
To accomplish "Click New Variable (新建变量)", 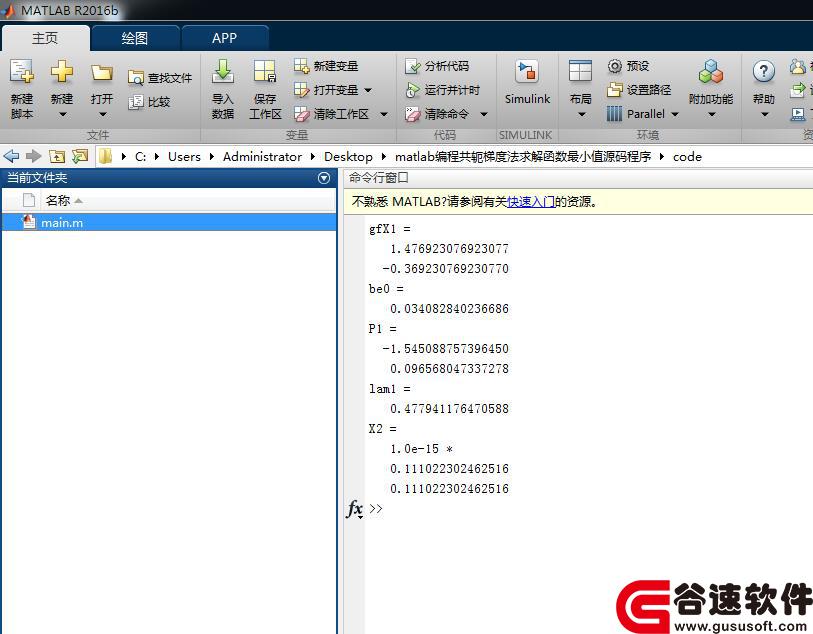I will coord(326,66).
